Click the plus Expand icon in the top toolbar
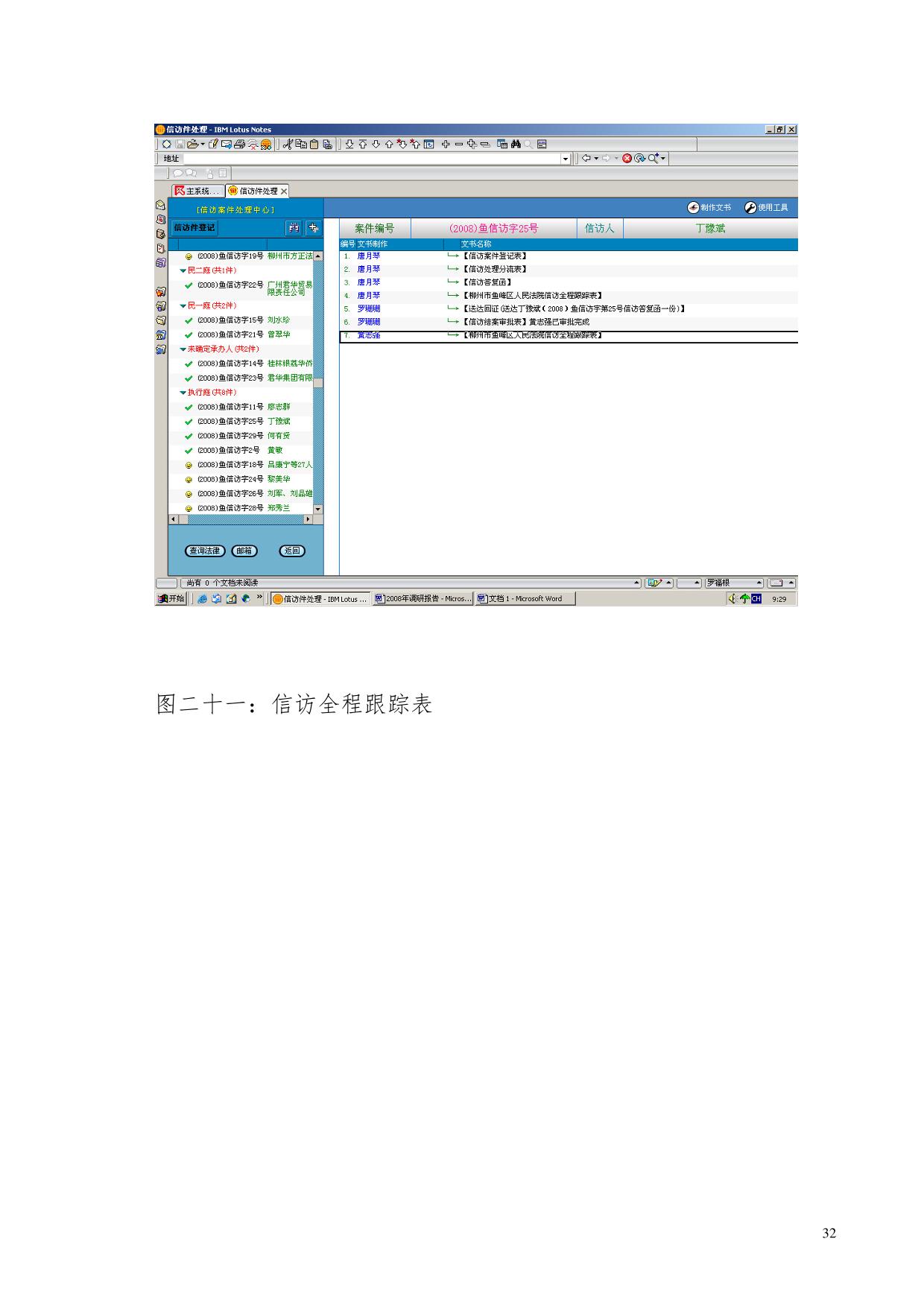The height and width of the screenshot is (1306, 924). (x=446, y=144)
